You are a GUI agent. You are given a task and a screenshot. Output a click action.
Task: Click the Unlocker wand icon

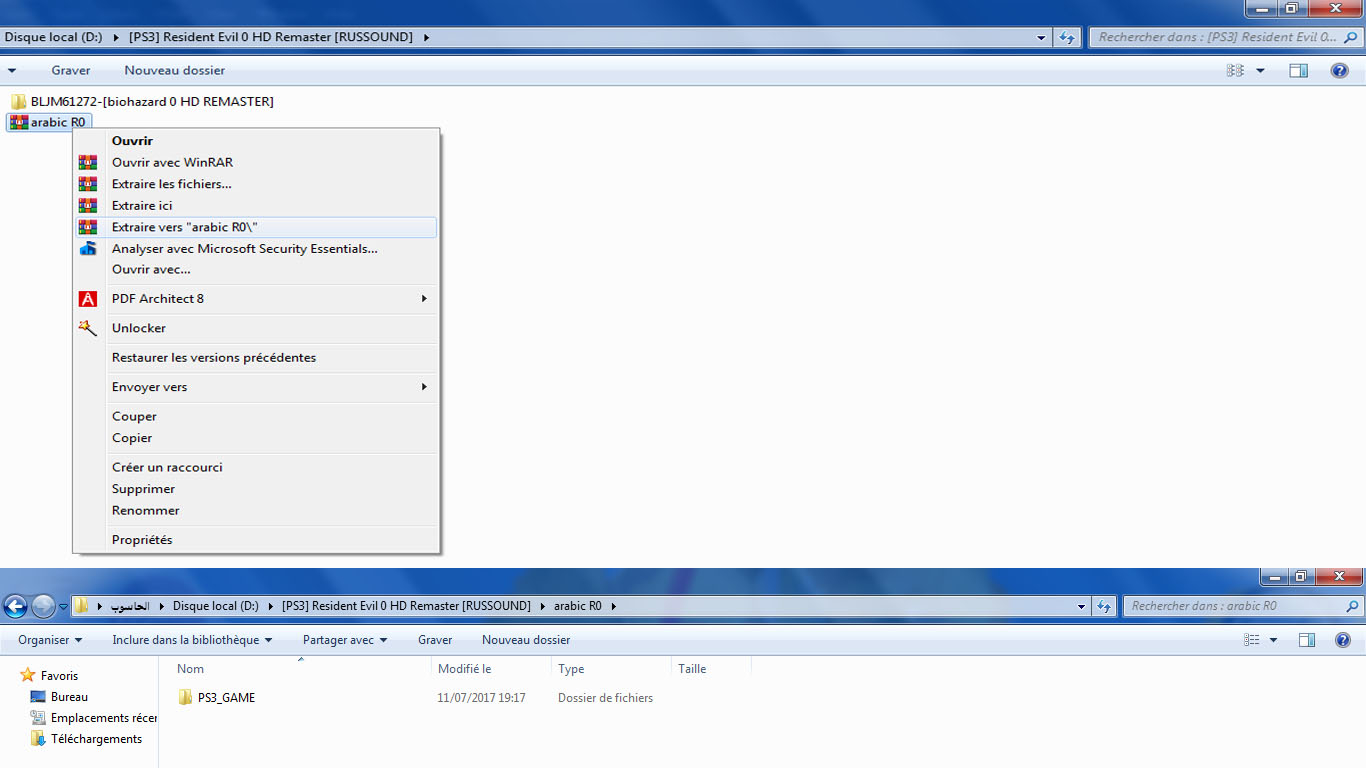pyautogui.click(x=88, y=328)
